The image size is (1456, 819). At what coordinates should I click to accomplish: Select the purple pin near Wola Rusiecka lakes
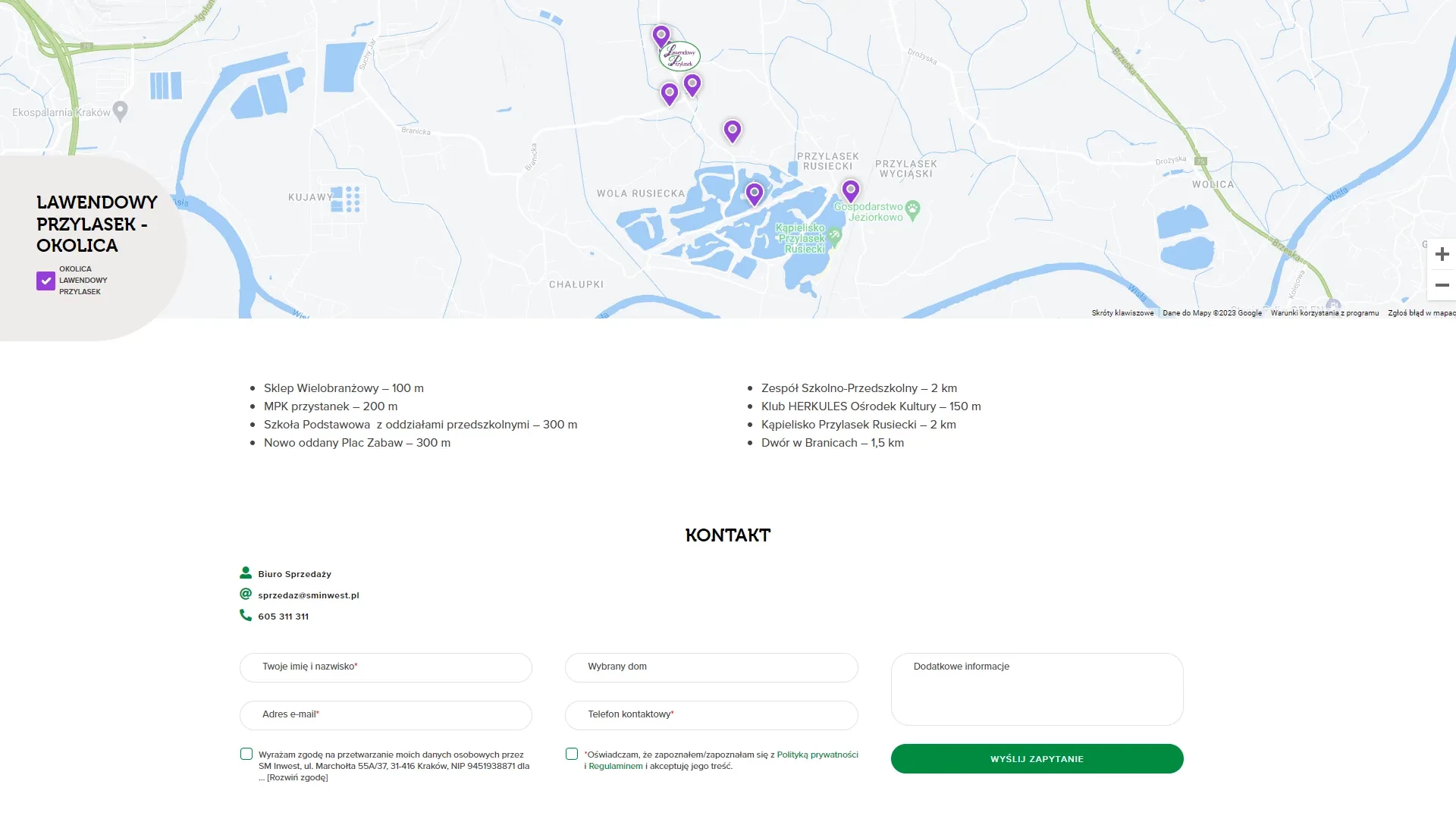pyautogui.click(x=754, y=194)
